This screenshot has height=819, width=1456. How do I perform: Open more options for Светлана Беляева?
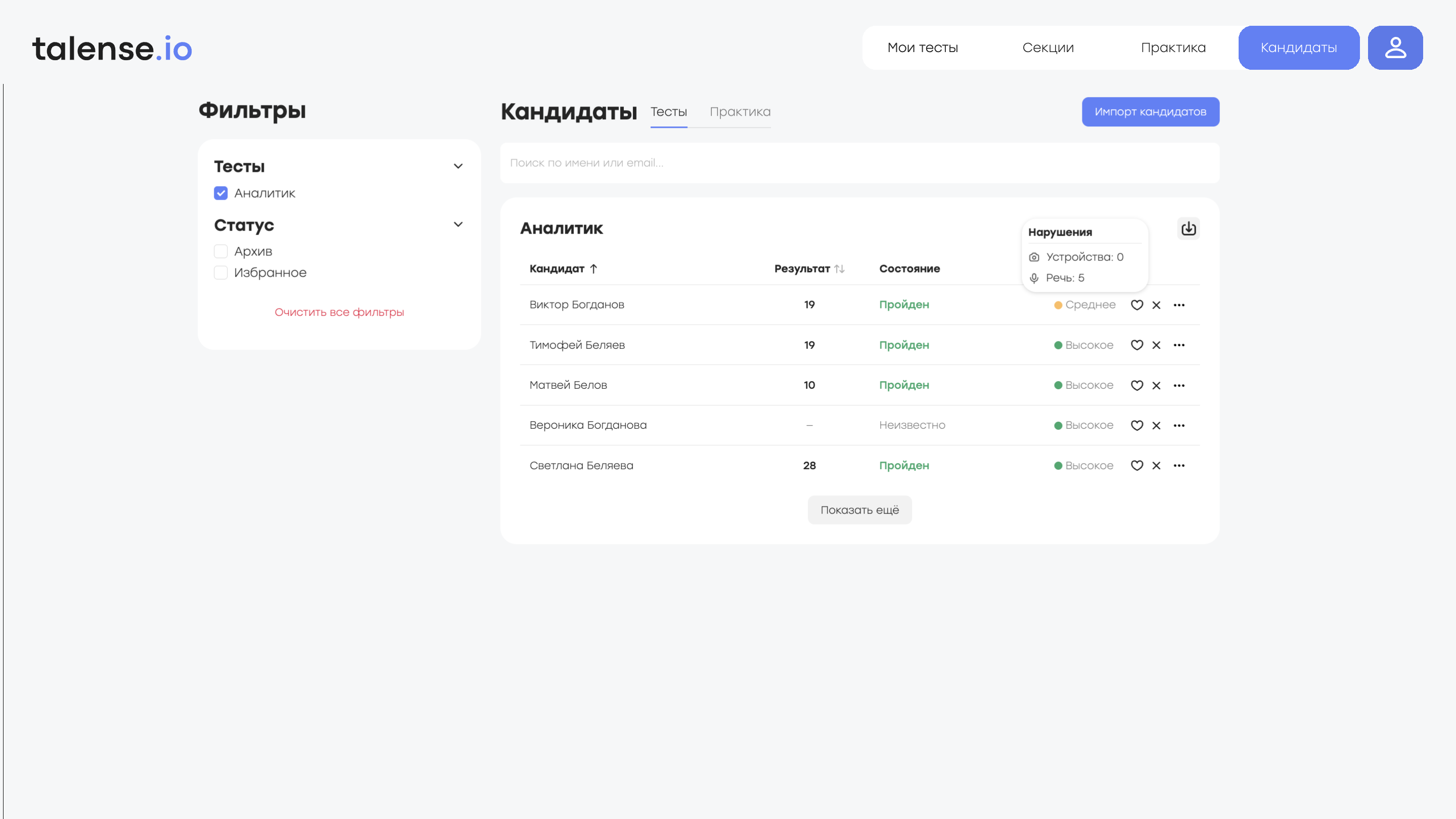1178,465
